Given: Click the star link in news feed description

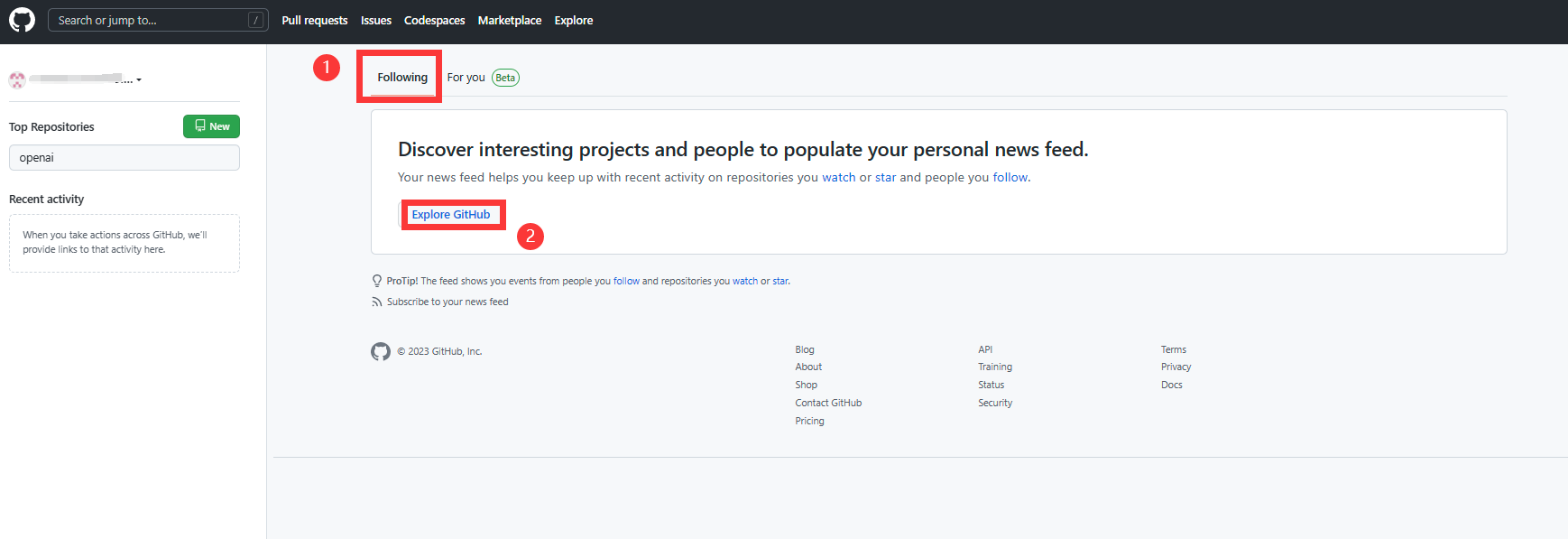Looking at the screenshot, I should (886, 178).
